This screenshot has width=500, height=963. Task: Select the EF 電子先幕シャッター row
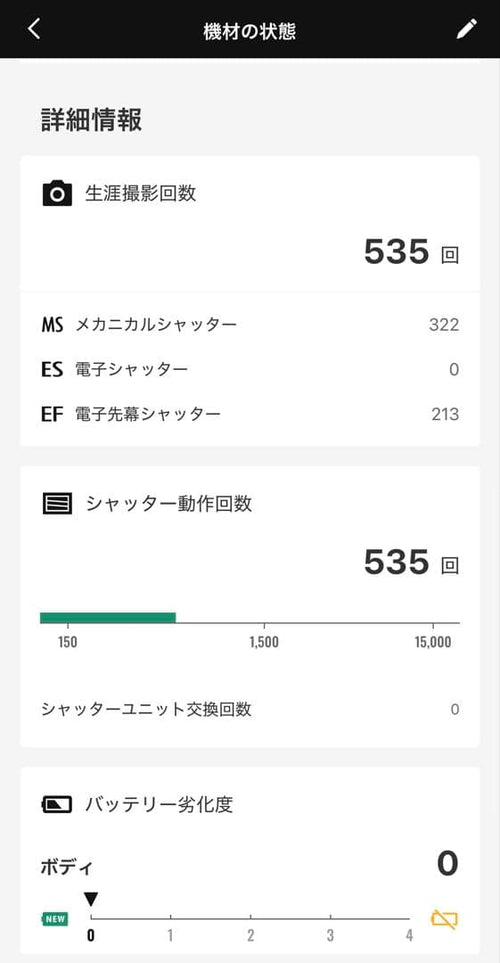click(250, 414)
